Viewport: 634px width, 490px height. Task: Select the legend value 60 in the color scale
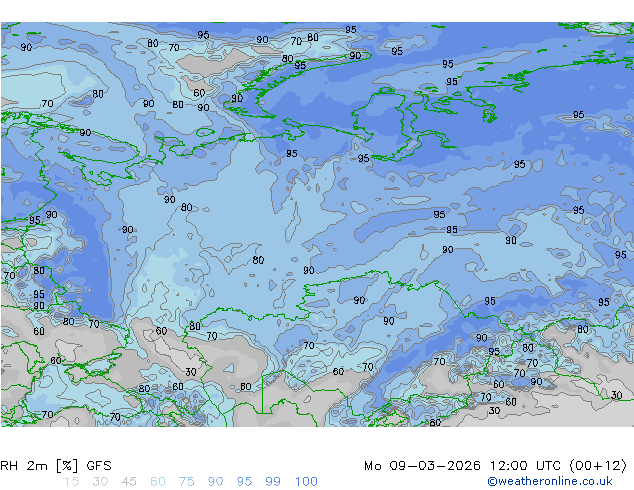pyautogui.click(x=158, y=482)
